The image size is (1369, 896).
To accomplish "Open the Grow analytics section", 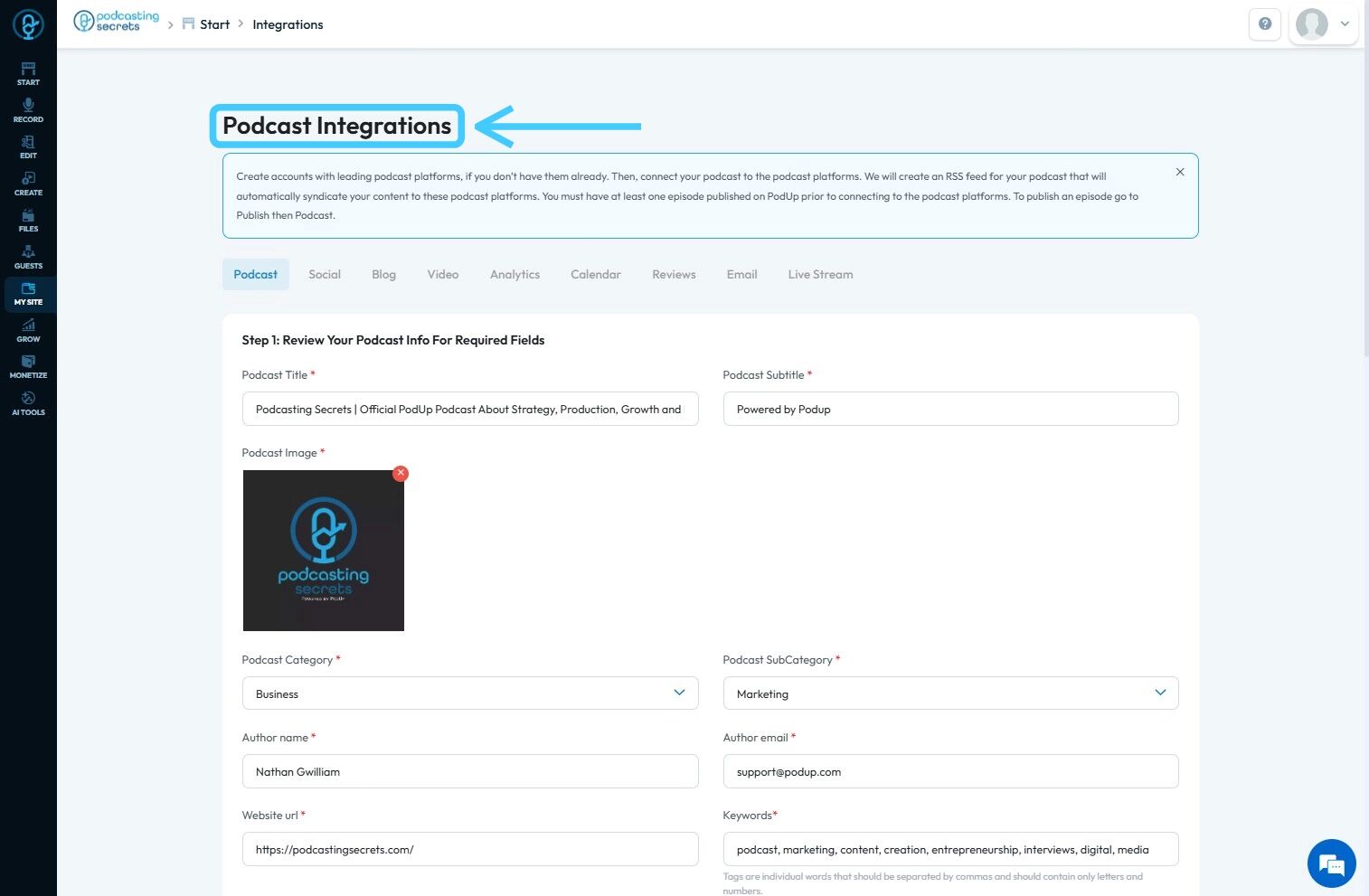I will (x=28, y=331).
